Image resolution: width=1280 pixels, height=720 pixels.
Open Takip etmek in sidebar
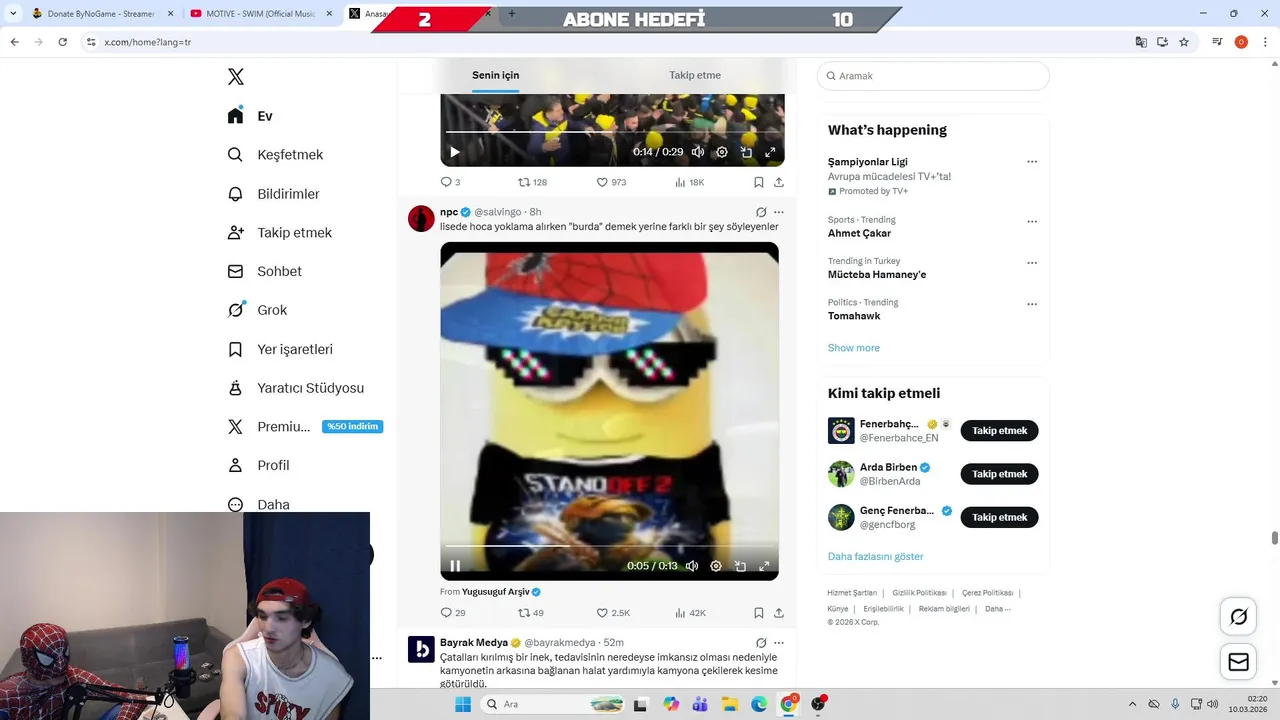pos(280,233)
